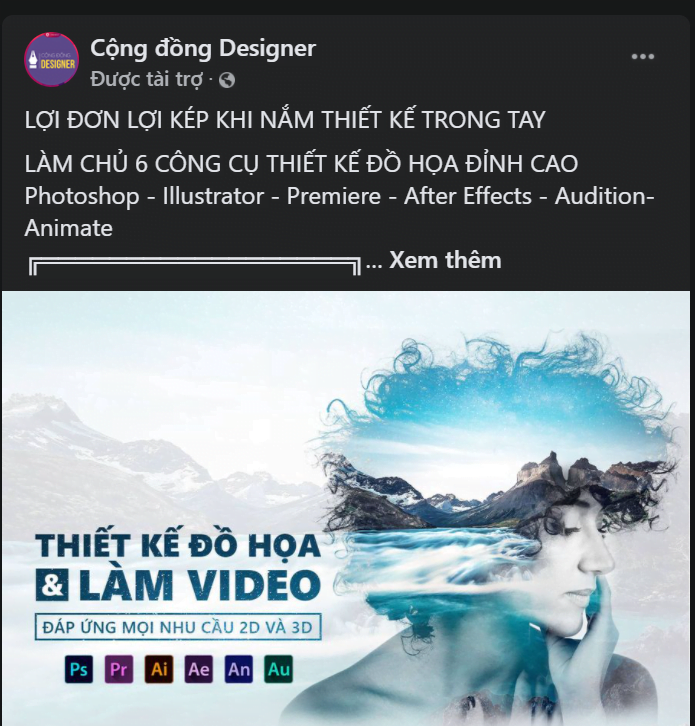
Task: Click the Animate An icon in ad
Action: [x=239, y=669]
